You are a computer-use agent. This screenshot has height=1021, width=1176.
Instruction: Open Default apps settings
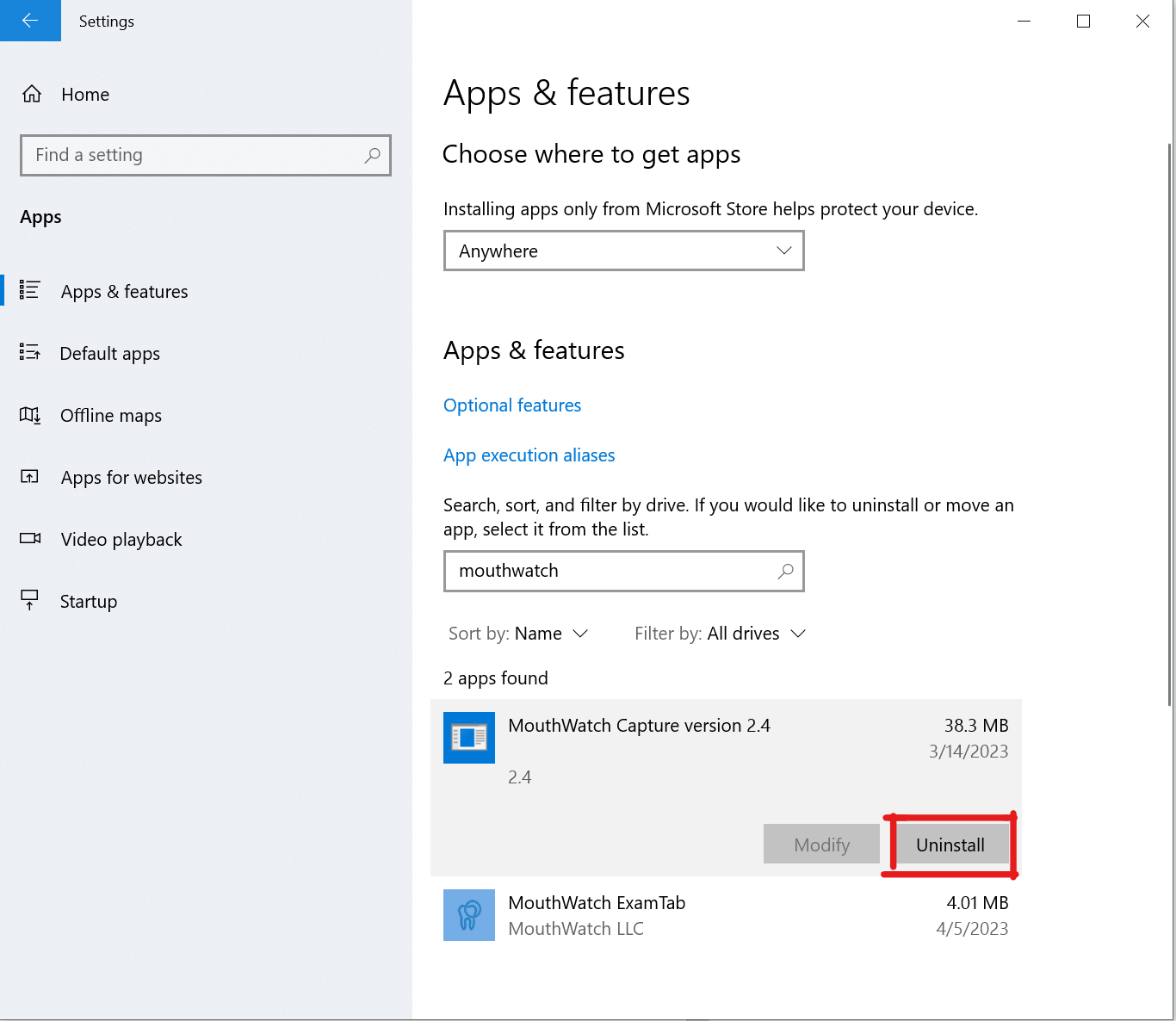tap(109, 354)
